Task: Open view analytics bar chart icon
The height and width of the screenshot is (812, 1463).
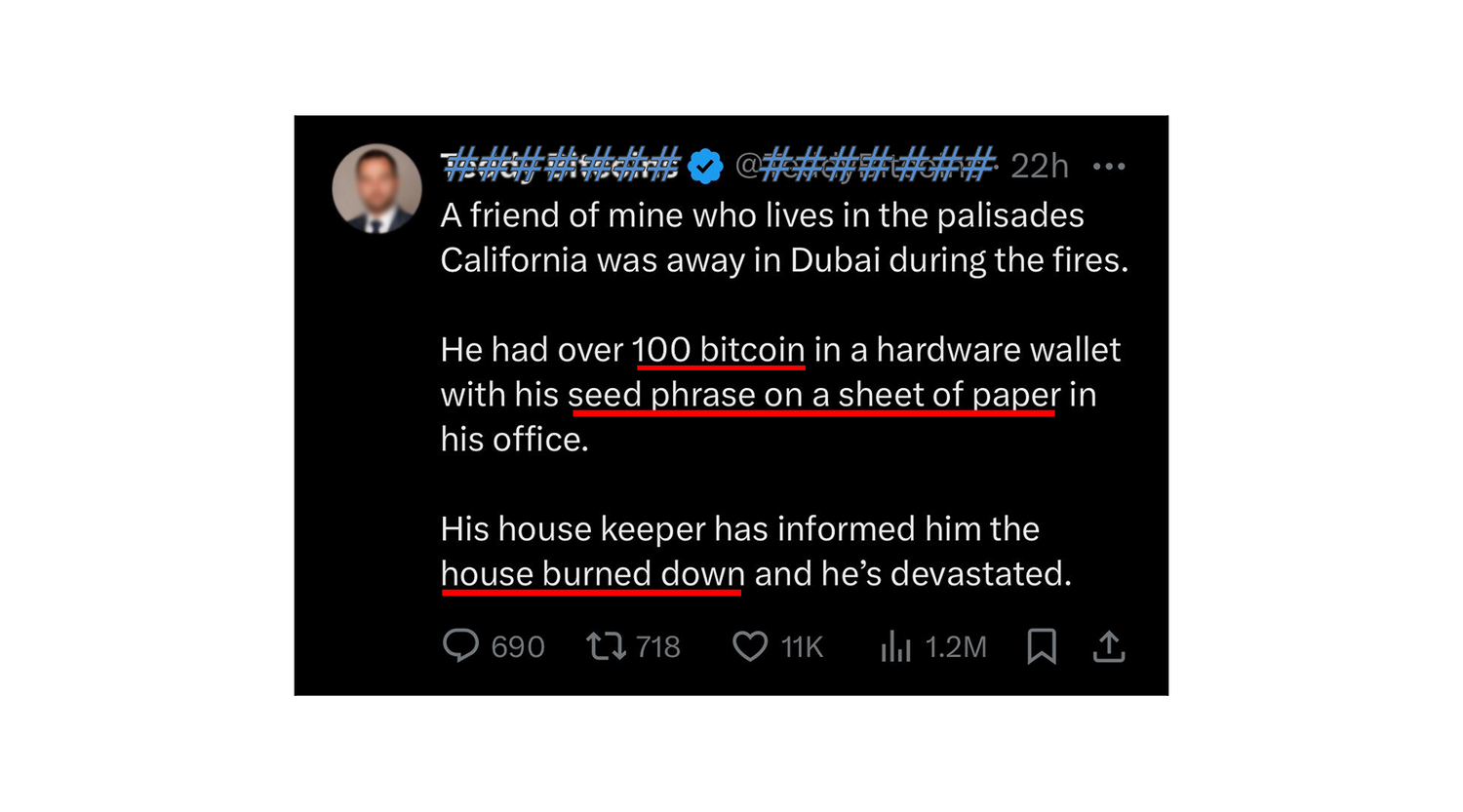Action: click(x=895, y=645)
